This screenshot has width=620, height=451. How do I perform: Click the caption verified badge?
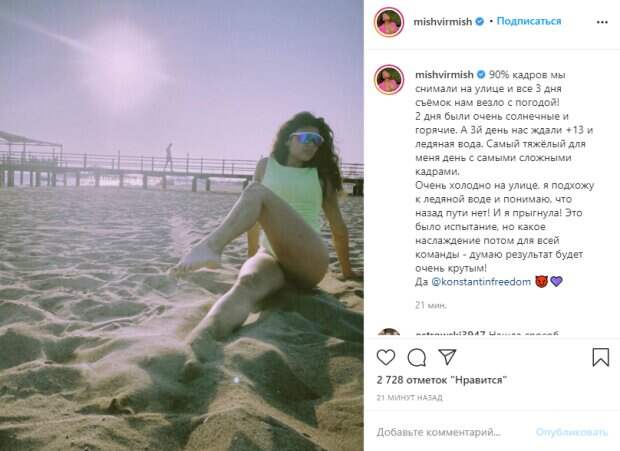[x=481, y=74]
